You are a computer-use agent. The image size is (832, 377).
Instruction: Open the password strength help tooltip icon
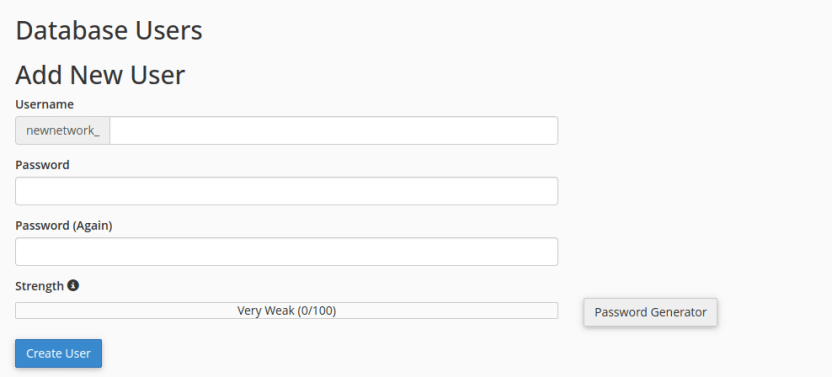click(x=73, y=286)
